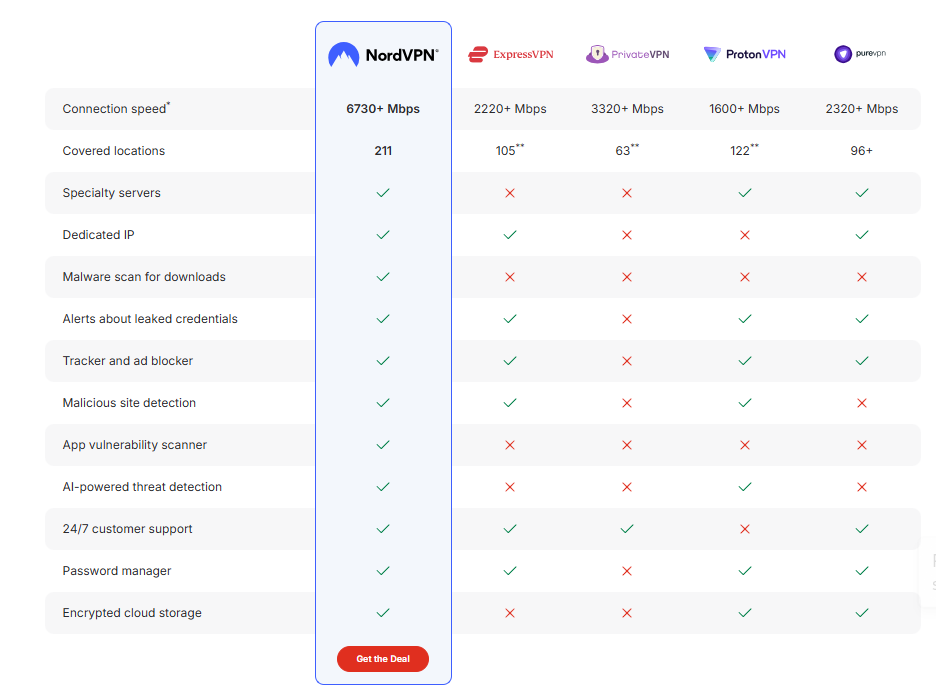
Task: Click ProtonVPN Dedicated IP red cross
Action: coord(745,235)
